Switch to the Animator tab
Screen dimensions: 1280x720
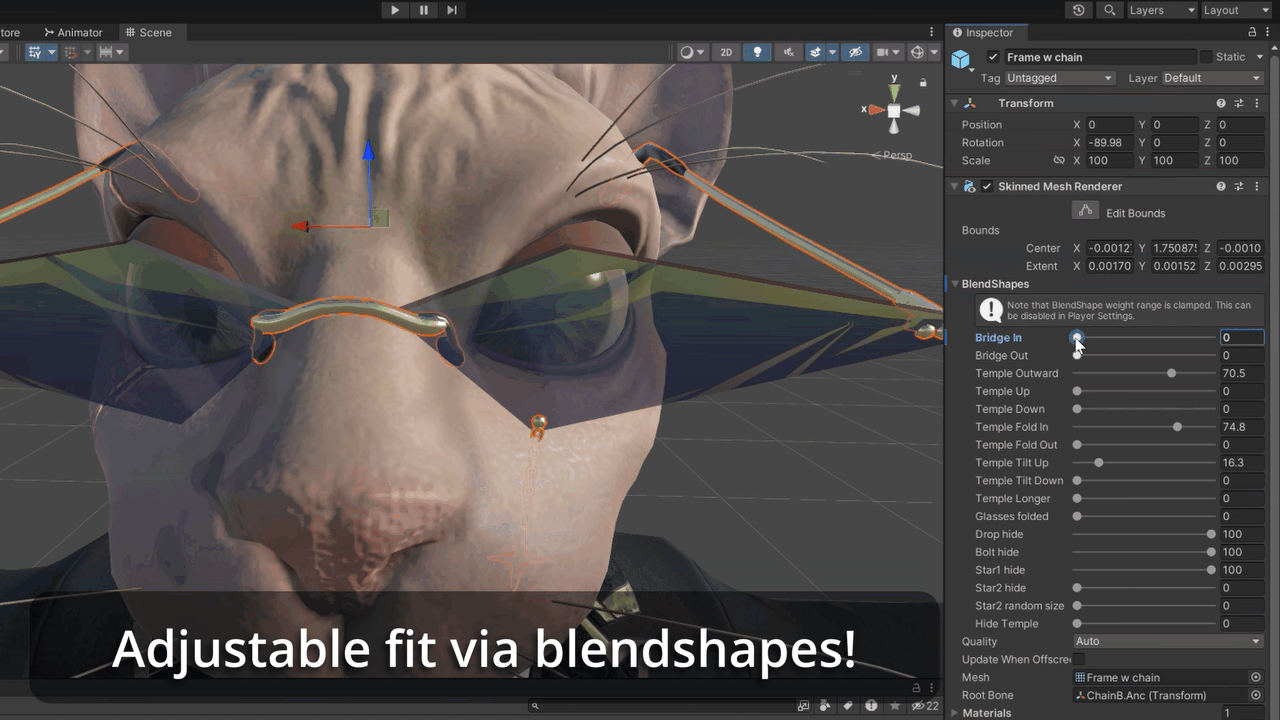pos(73,32)
